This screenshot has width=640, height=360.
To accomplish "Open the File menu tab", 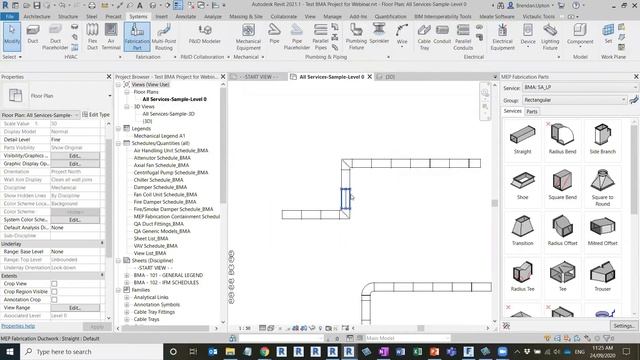I will point(9,16).
